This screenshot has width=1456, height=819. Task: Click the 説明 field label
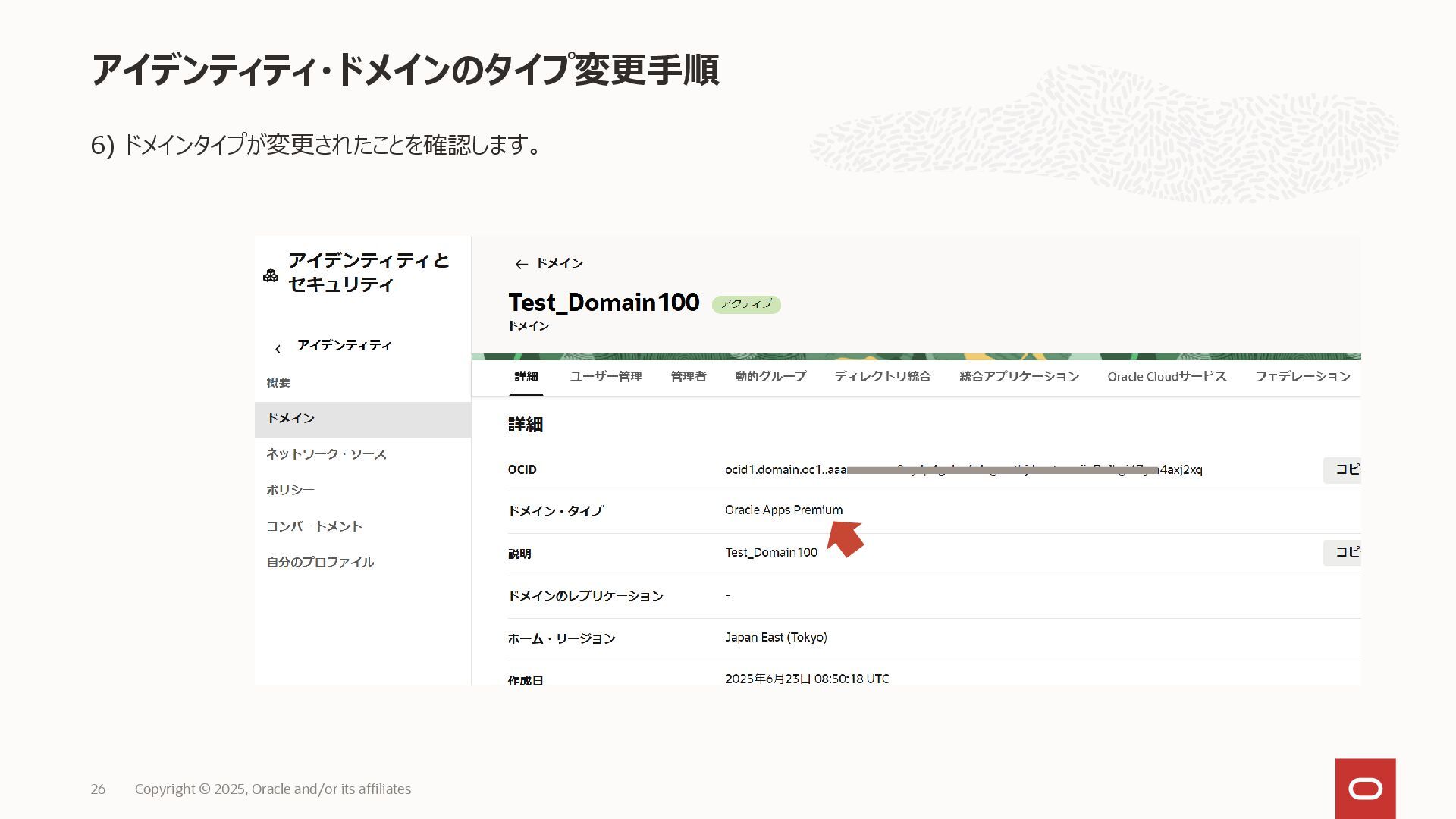click(519, 554)
